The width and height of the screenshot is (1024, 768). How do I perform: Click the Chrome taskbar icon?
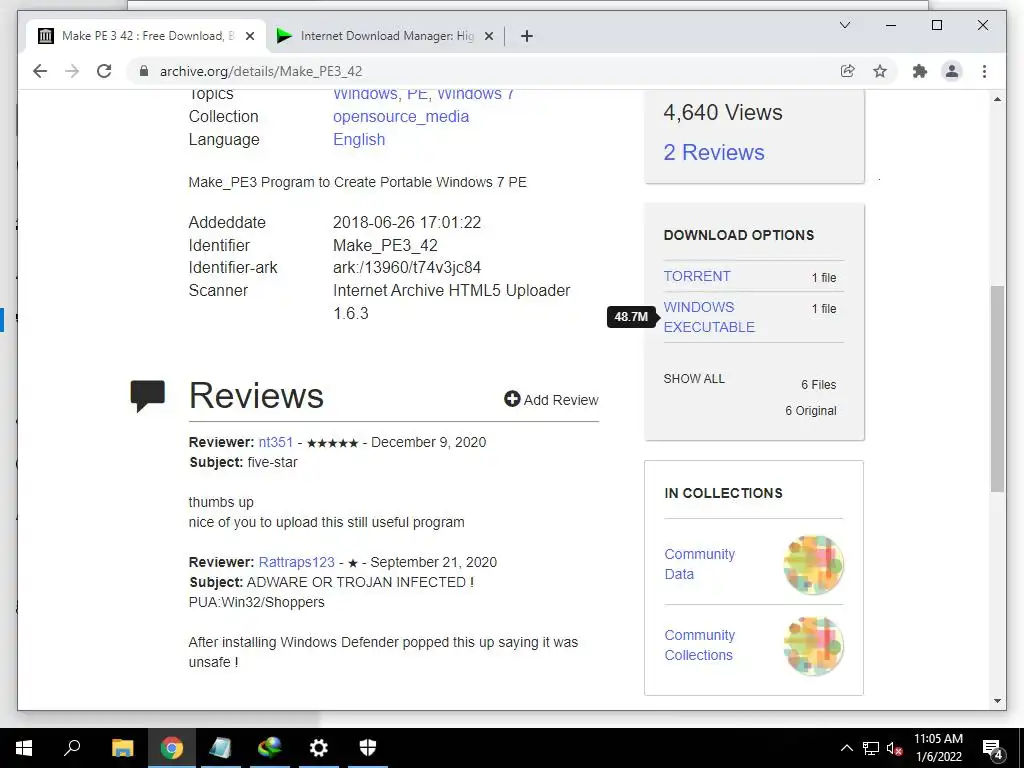[172, 748]
